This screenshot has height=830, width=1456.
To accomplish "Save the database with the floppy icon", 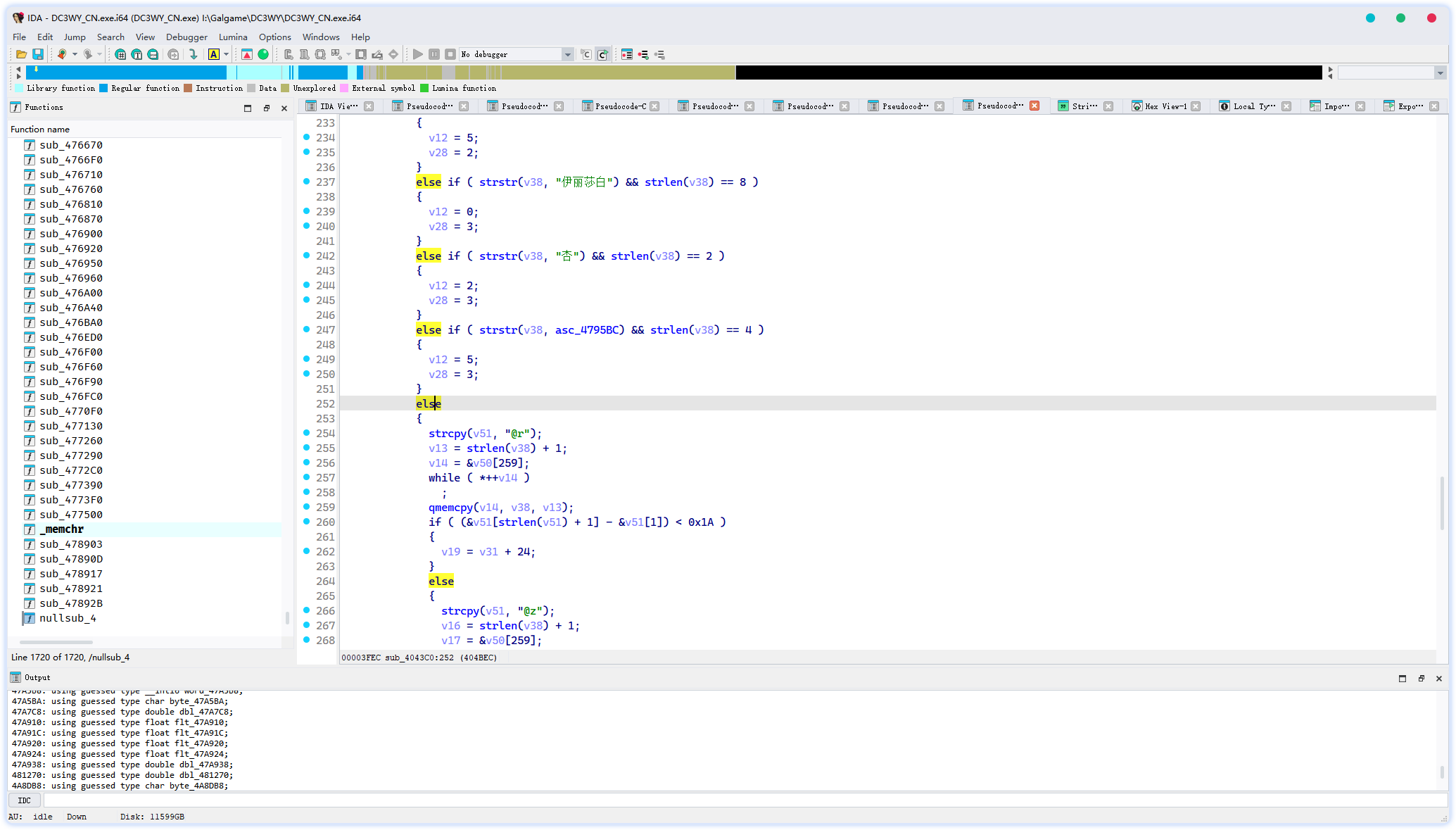I will coord(38,54).
